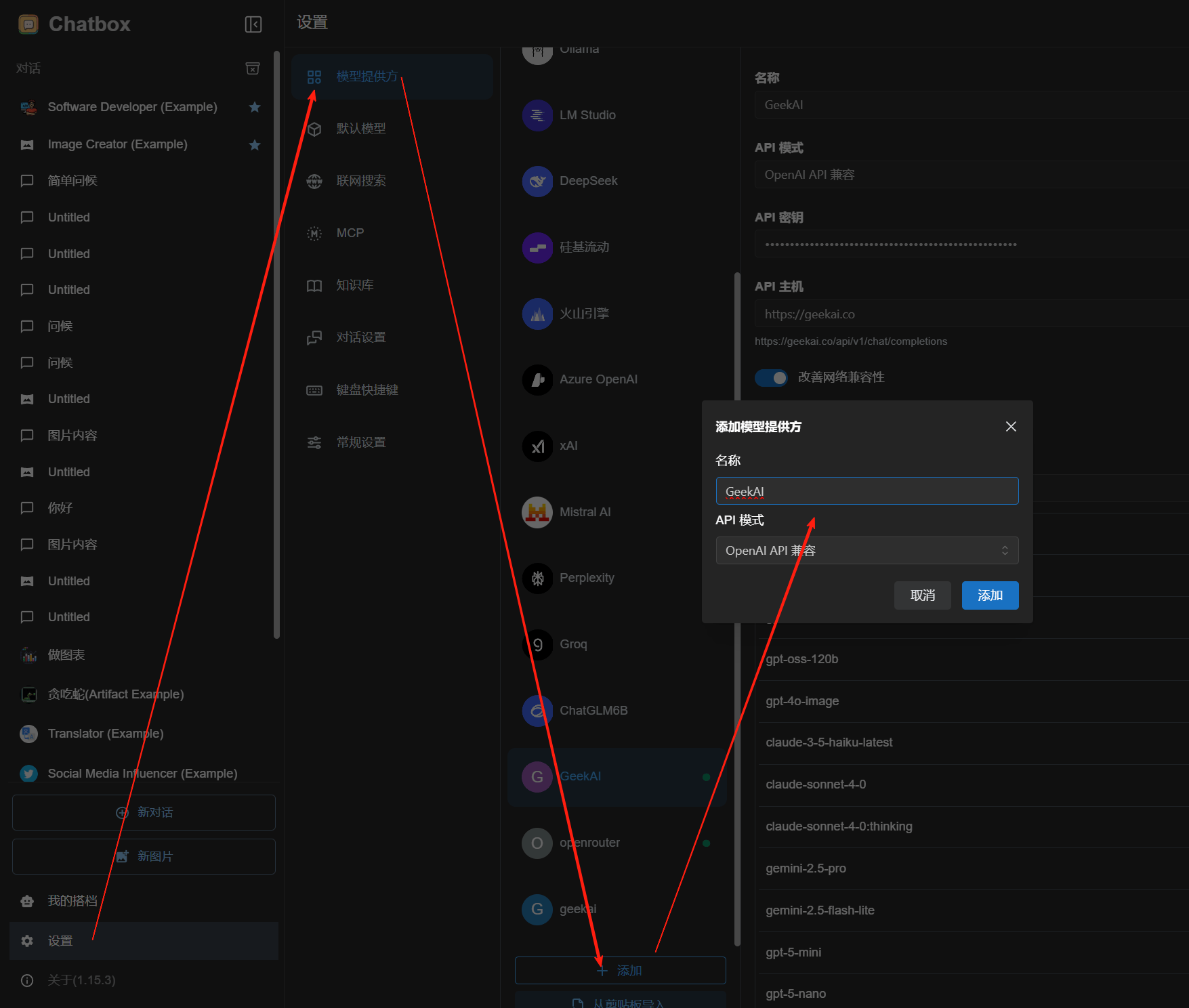Open the LM Studio provider icon
The width and height of the screenshot is (1189, 1008).
(537, 115)
